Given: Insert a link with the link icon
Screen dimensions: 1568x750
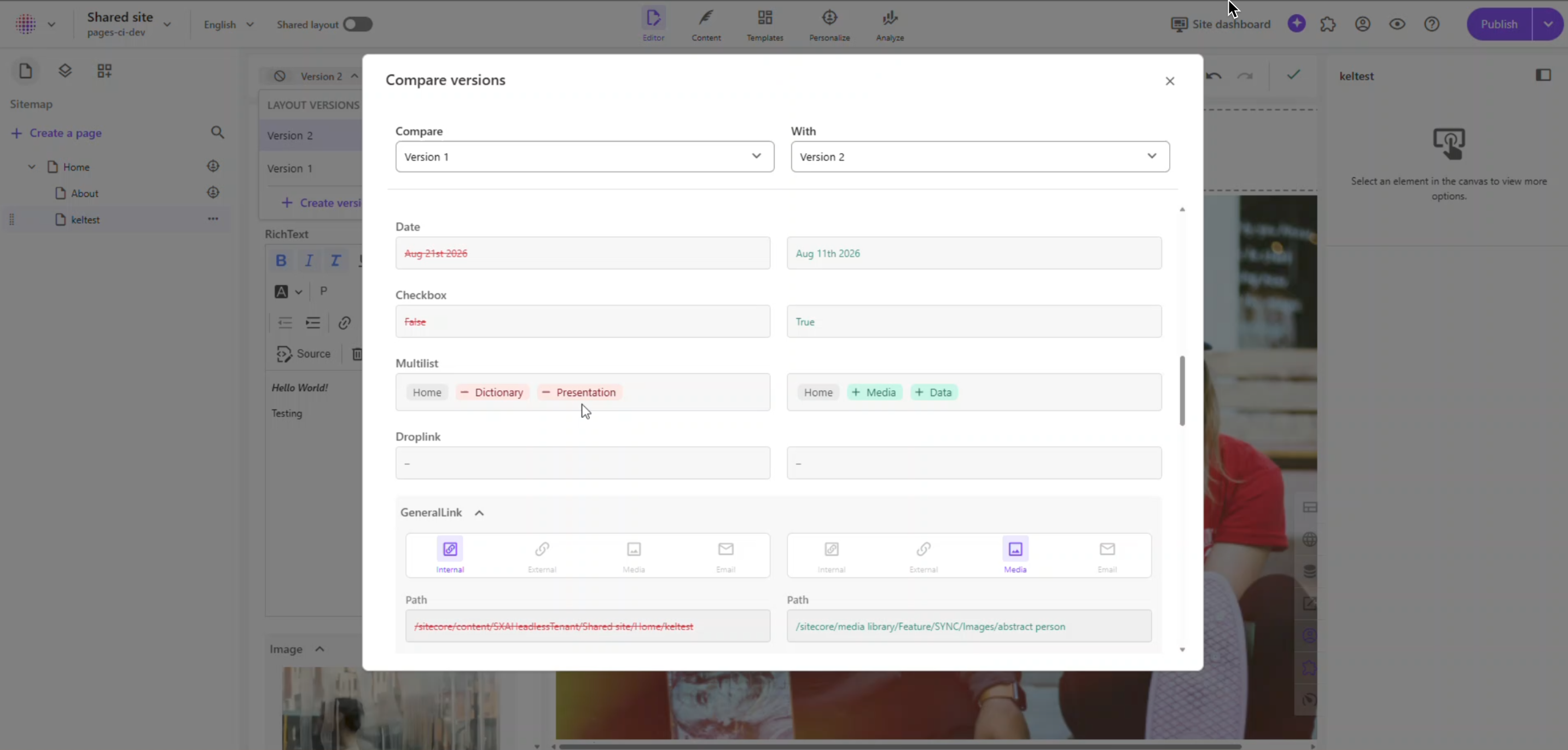Looking at the screenshot, I should point(345,323).
